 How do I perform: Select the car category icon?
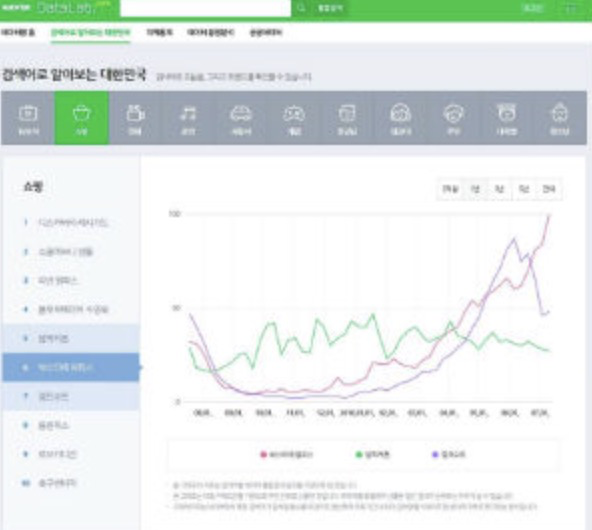point(241,118)
